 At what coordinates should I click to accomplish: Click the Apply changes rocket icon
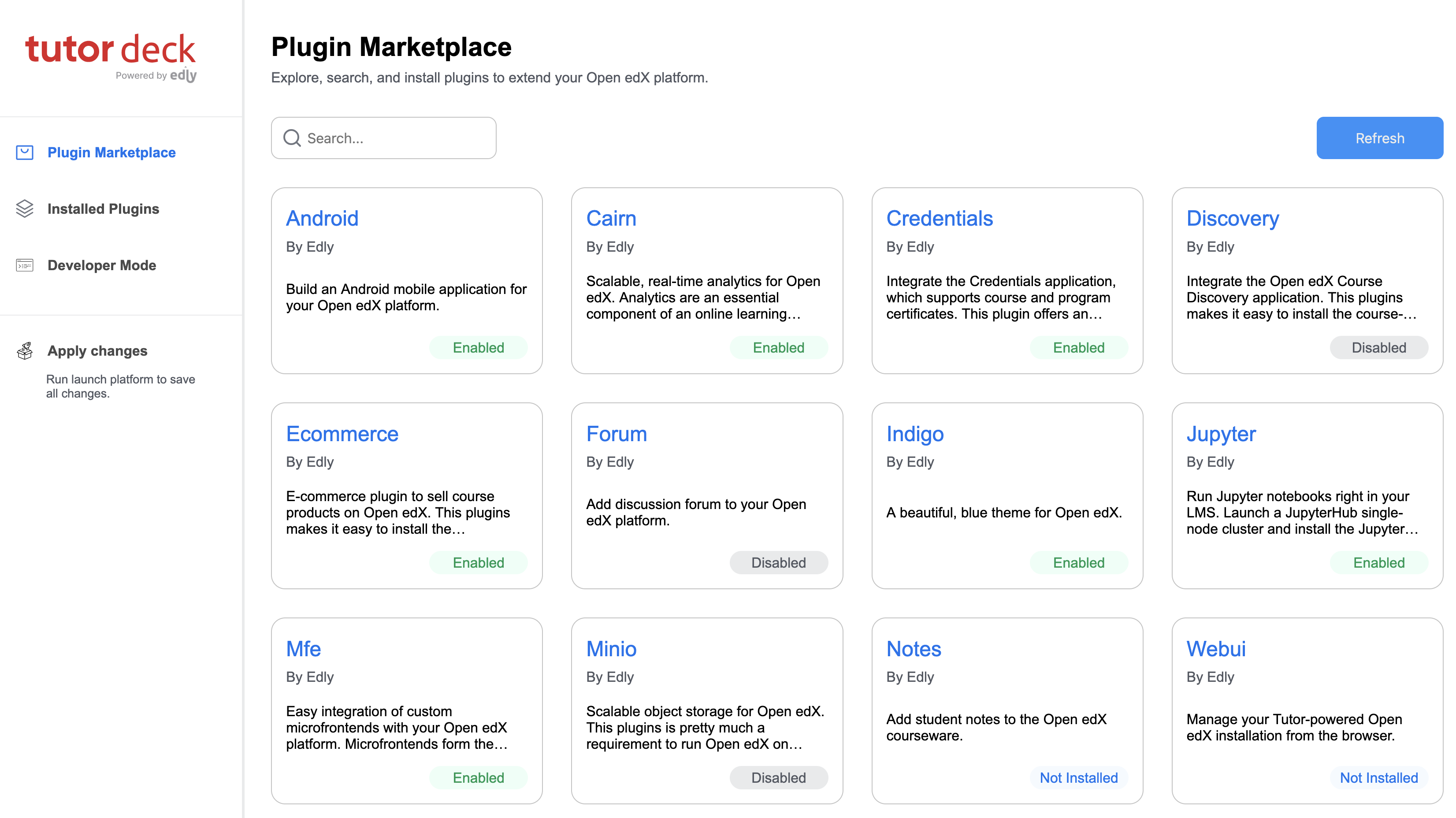point(24,350)
